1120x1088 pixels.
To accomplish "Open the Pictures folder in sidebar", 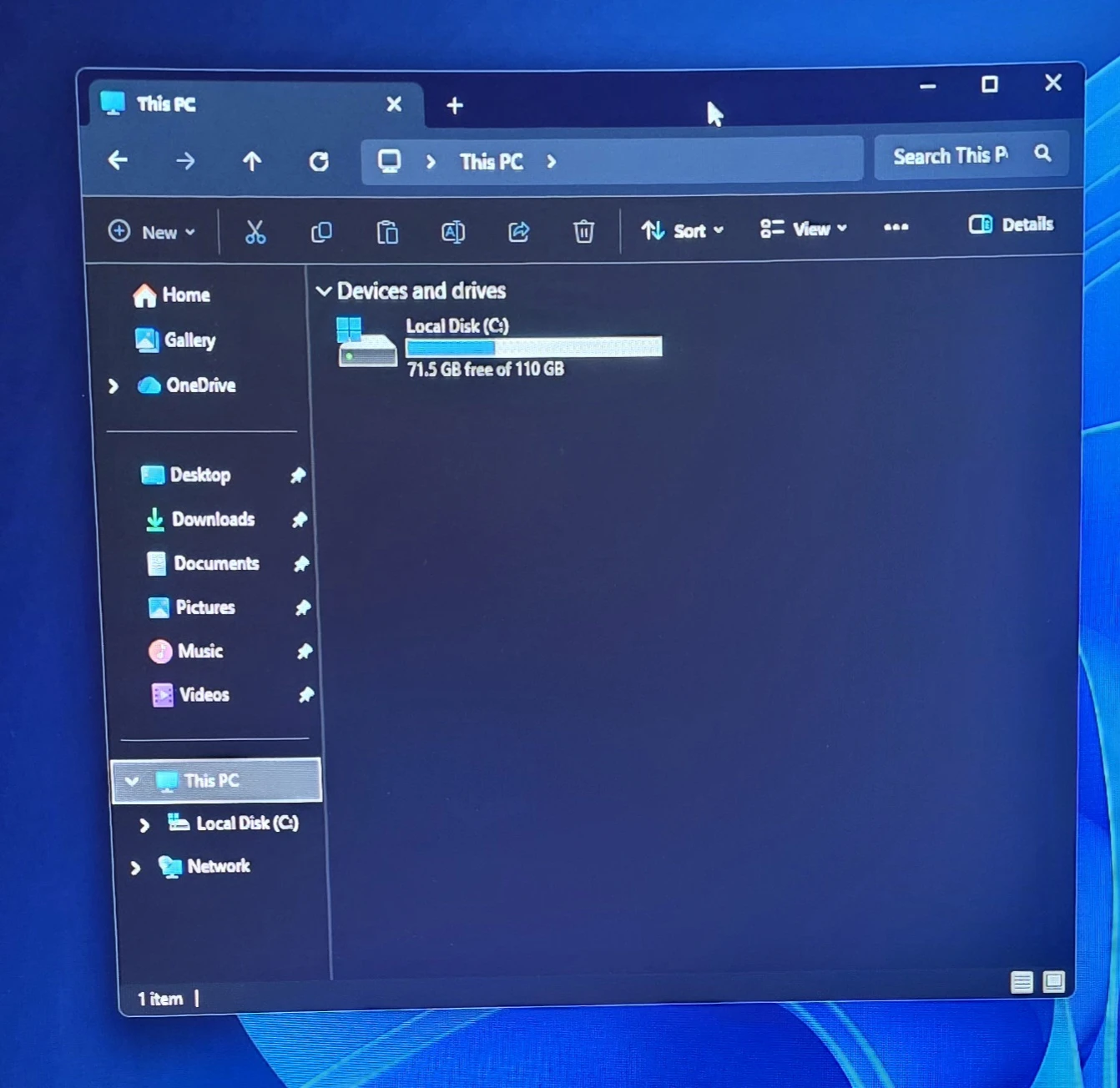I will [x=192, y=607].
